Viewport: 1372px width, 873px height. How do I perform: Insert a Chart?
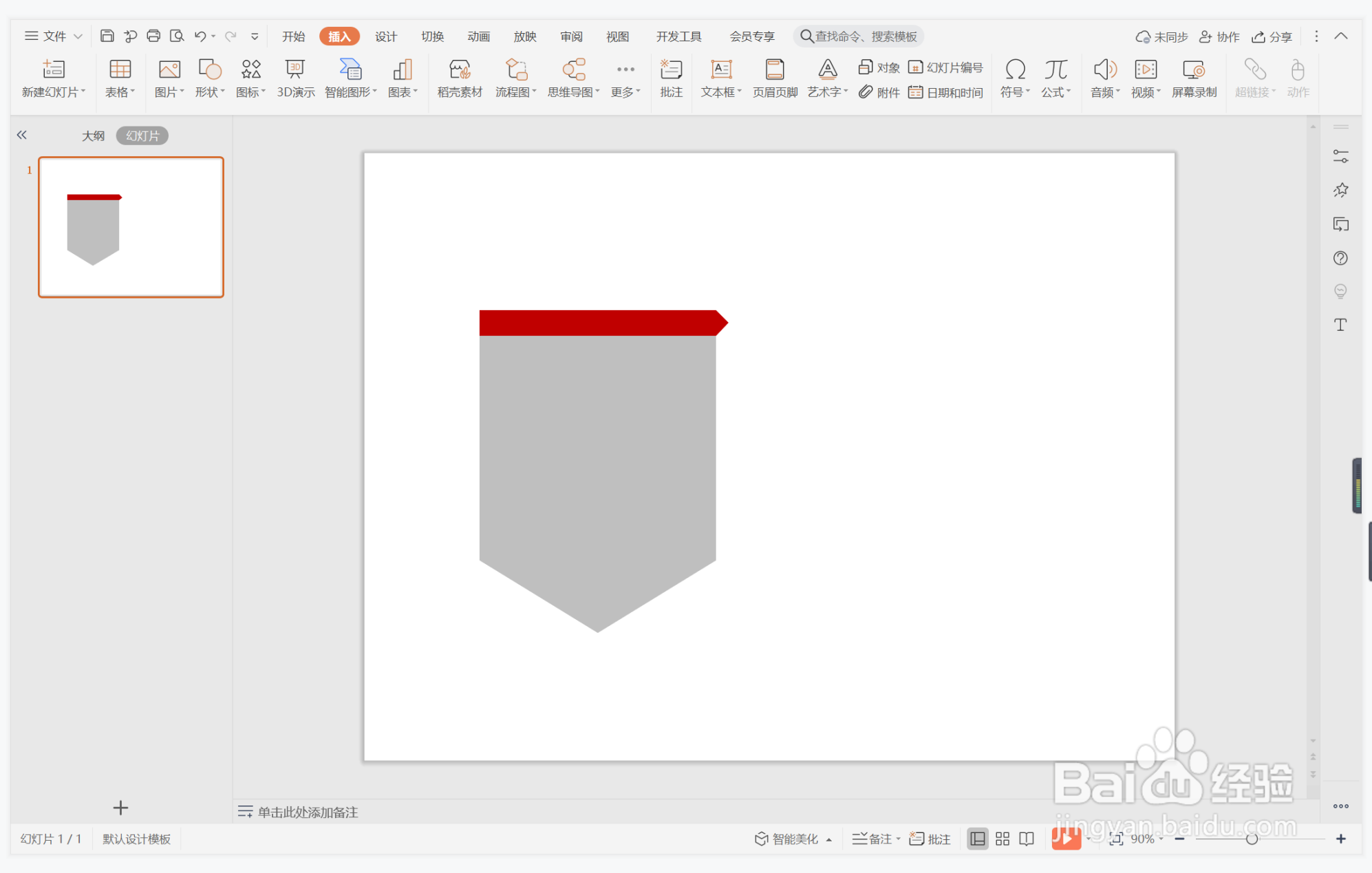tap(403, 78)
